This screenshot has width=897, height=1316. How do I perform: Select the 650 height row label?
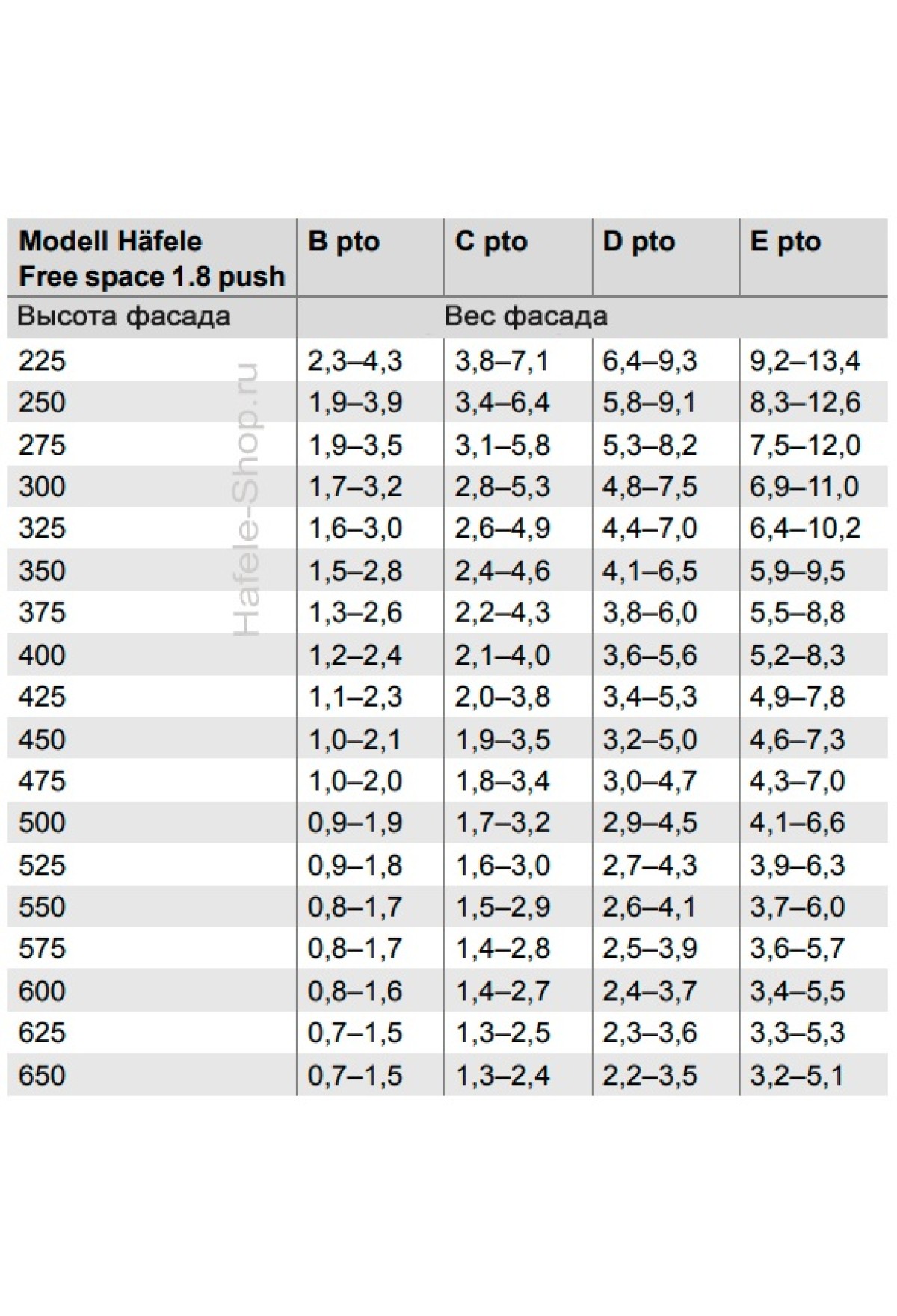[43, 1075]
